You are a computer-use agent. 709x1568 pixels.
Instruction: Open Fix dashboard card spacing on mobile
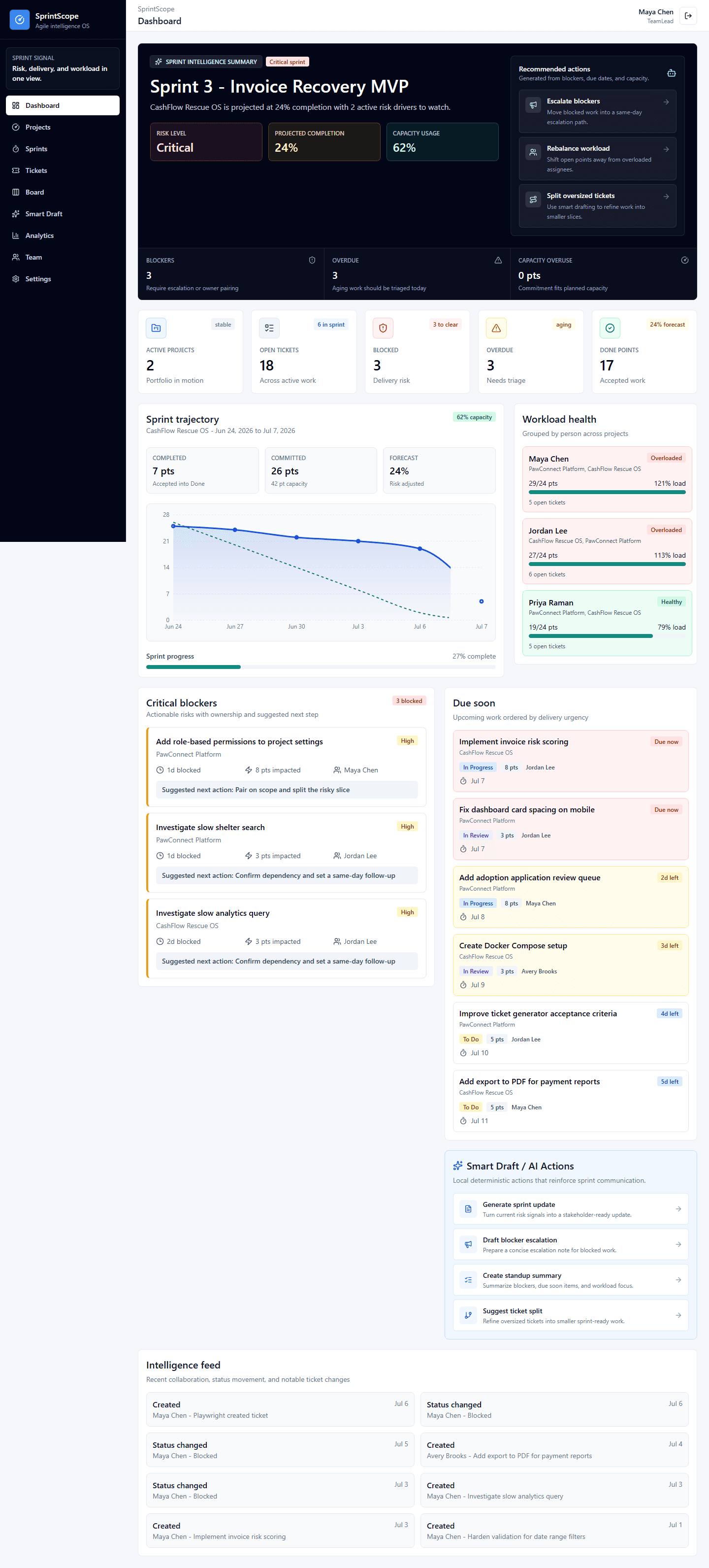[x=571, y=829]
